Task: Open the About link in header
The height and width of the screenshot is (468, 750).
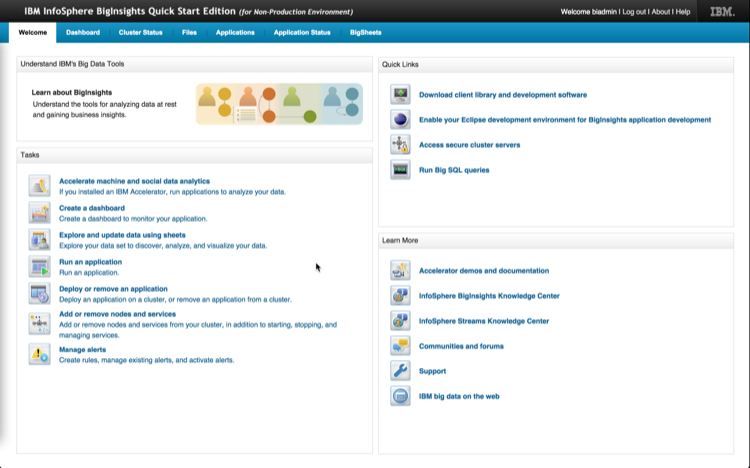Action: tap(661, 11)
